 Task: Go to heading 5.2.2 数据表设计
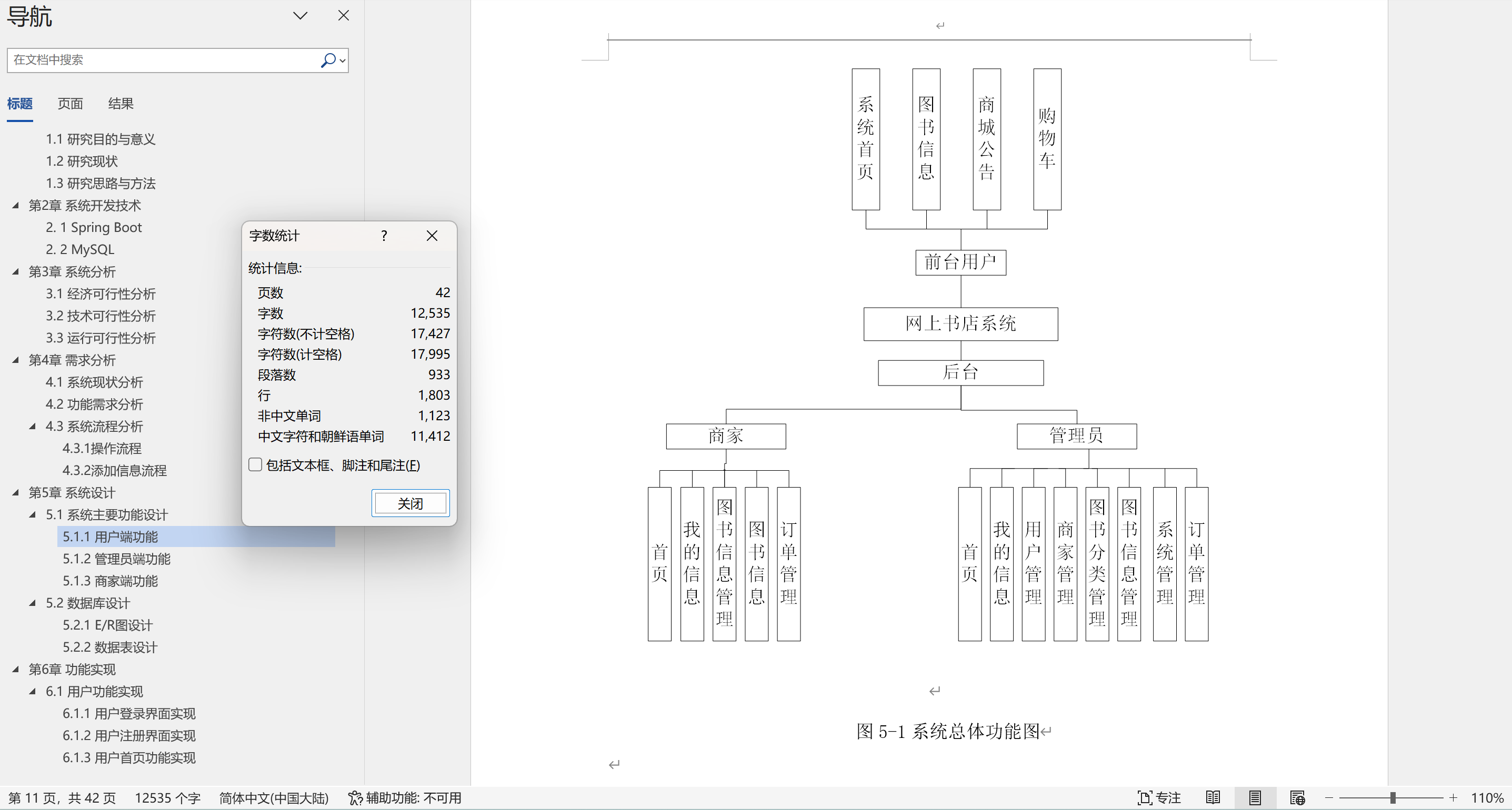tap(110, 647)
